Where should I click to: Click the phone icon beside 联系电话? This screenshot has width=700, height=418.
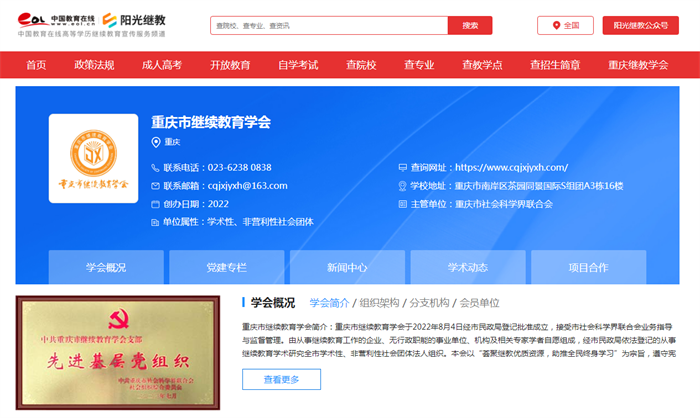click(x=155, y=167)
